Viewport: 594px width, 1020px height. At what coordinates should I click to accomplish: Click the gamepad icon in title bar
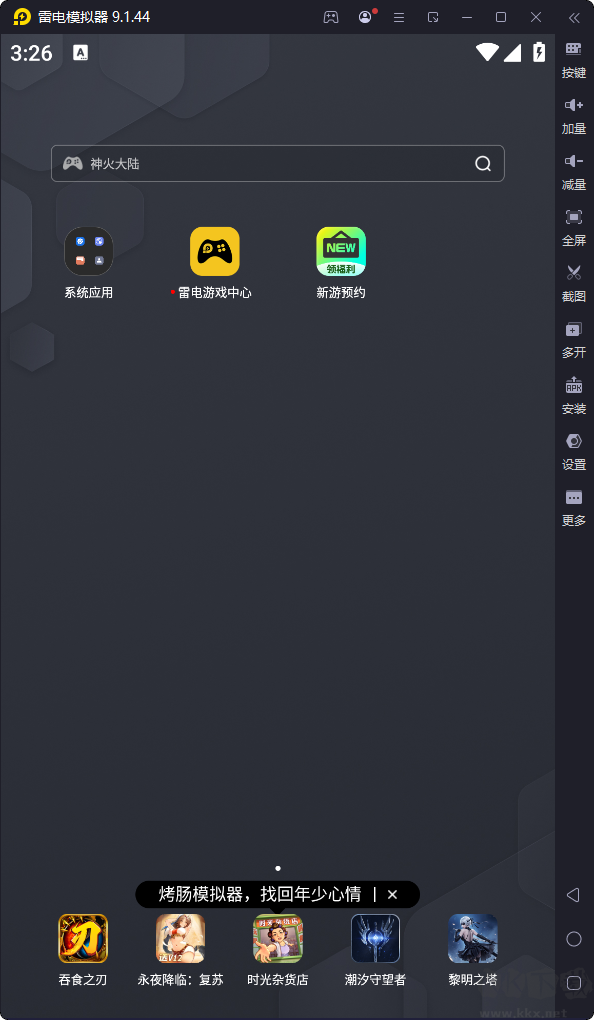click(331, 18)
